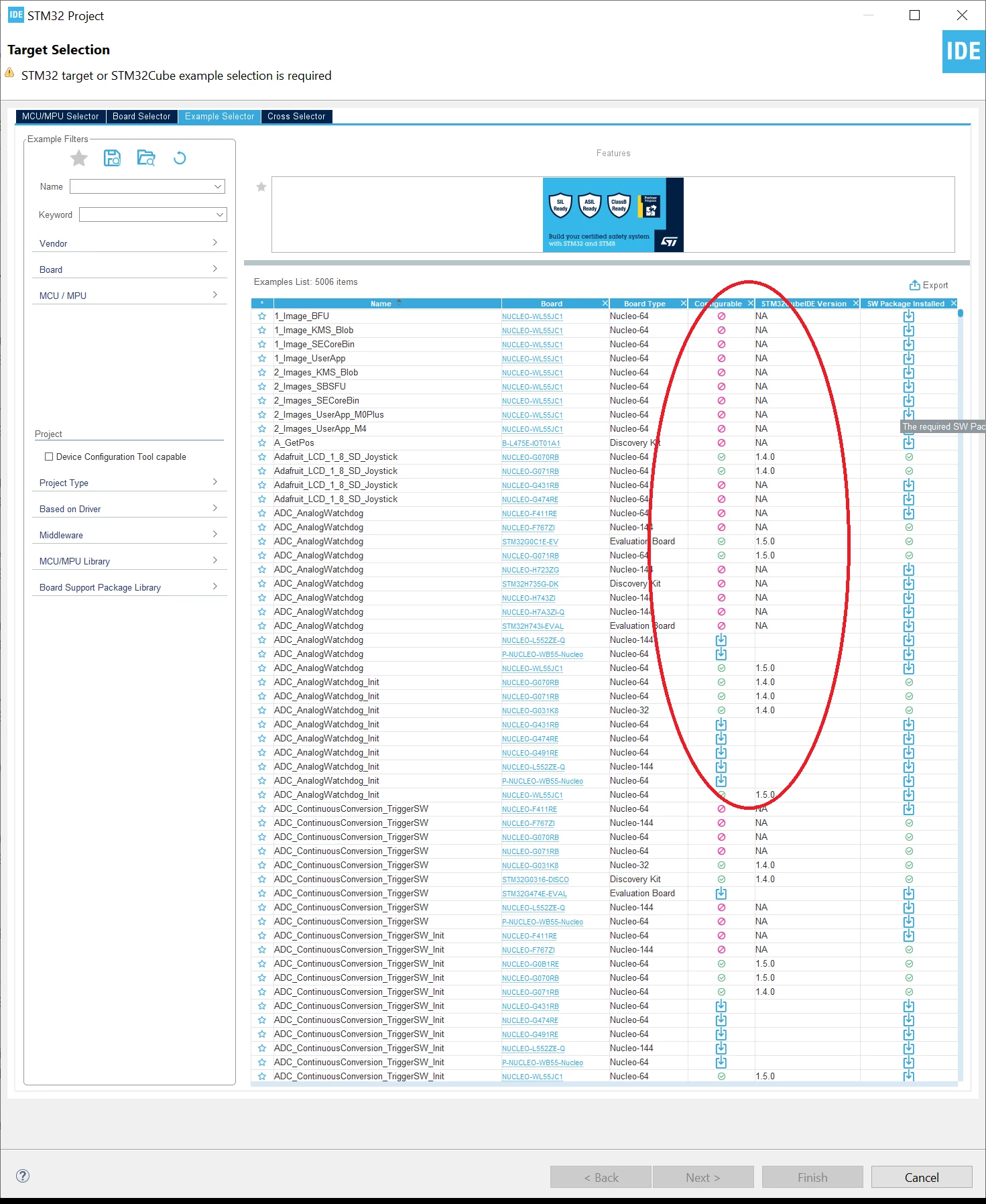986x1204 pixels.
Task: Click the favorites star filter icon
Action: pos(79,158)
